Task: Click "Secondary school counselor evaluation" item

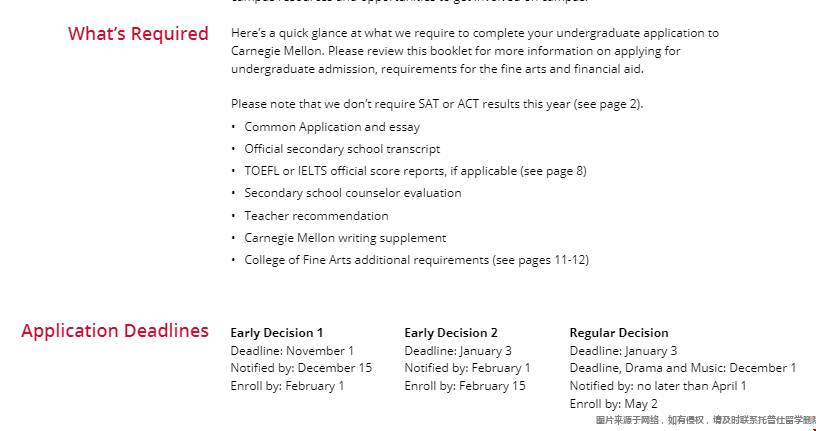Action: click(x=353, y=193)
